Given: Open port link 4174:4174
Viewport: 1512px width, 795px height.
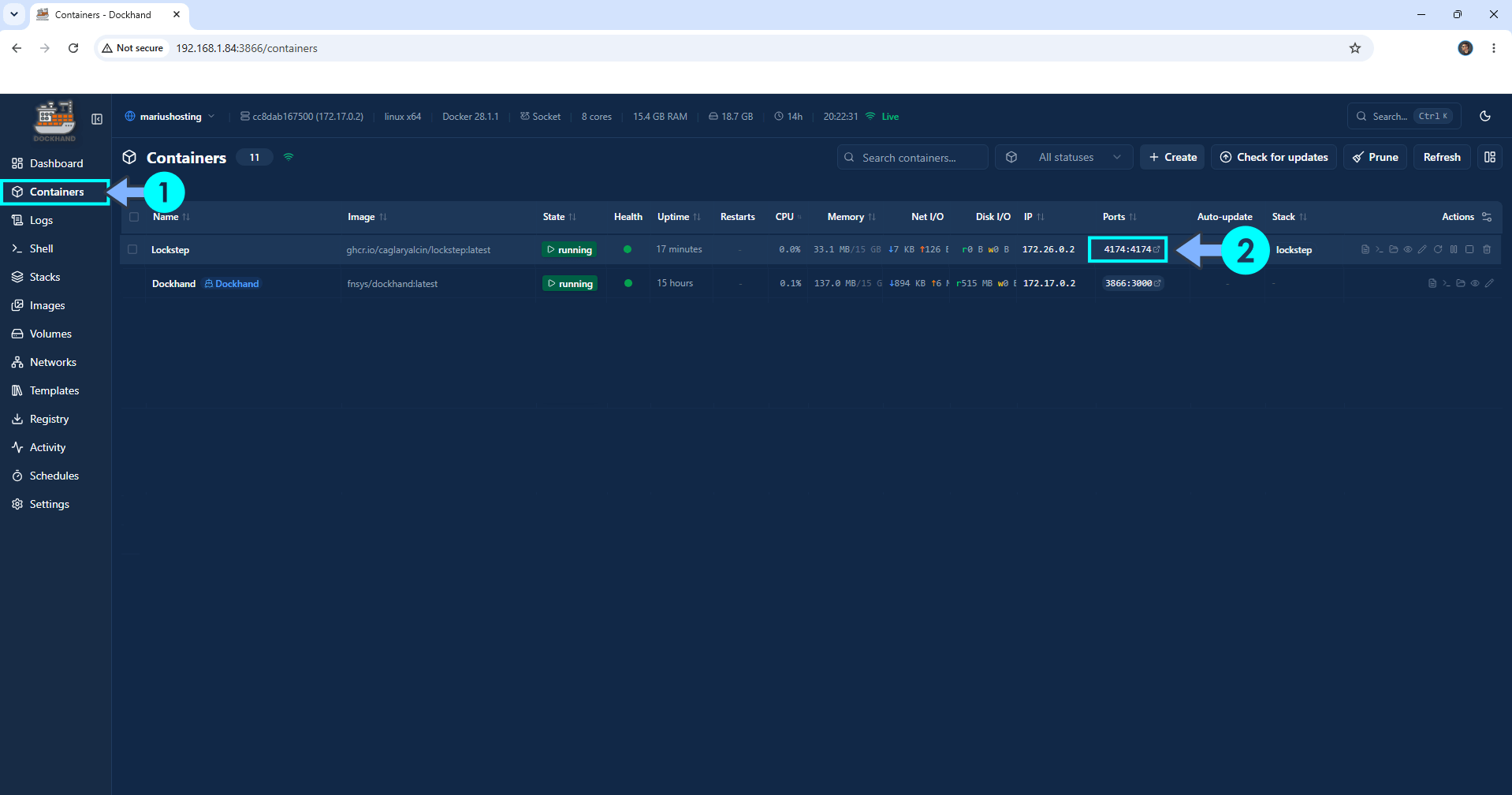Looking at the screenshot, I should coord(1131,249).
